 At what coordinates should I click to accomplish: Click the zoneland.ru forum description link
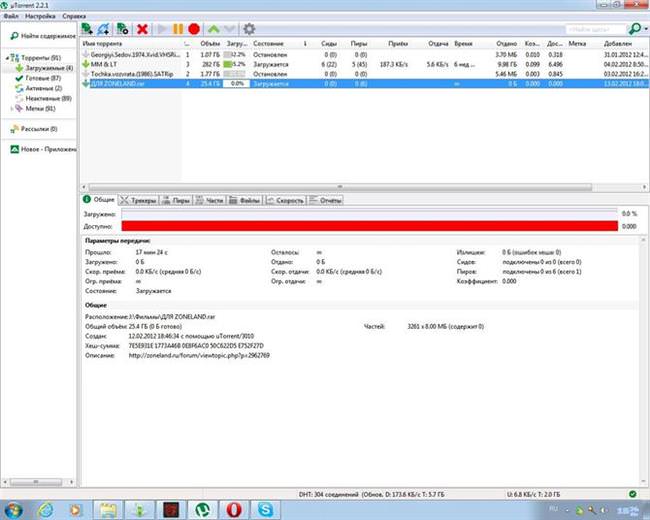(x=199, y=355)
